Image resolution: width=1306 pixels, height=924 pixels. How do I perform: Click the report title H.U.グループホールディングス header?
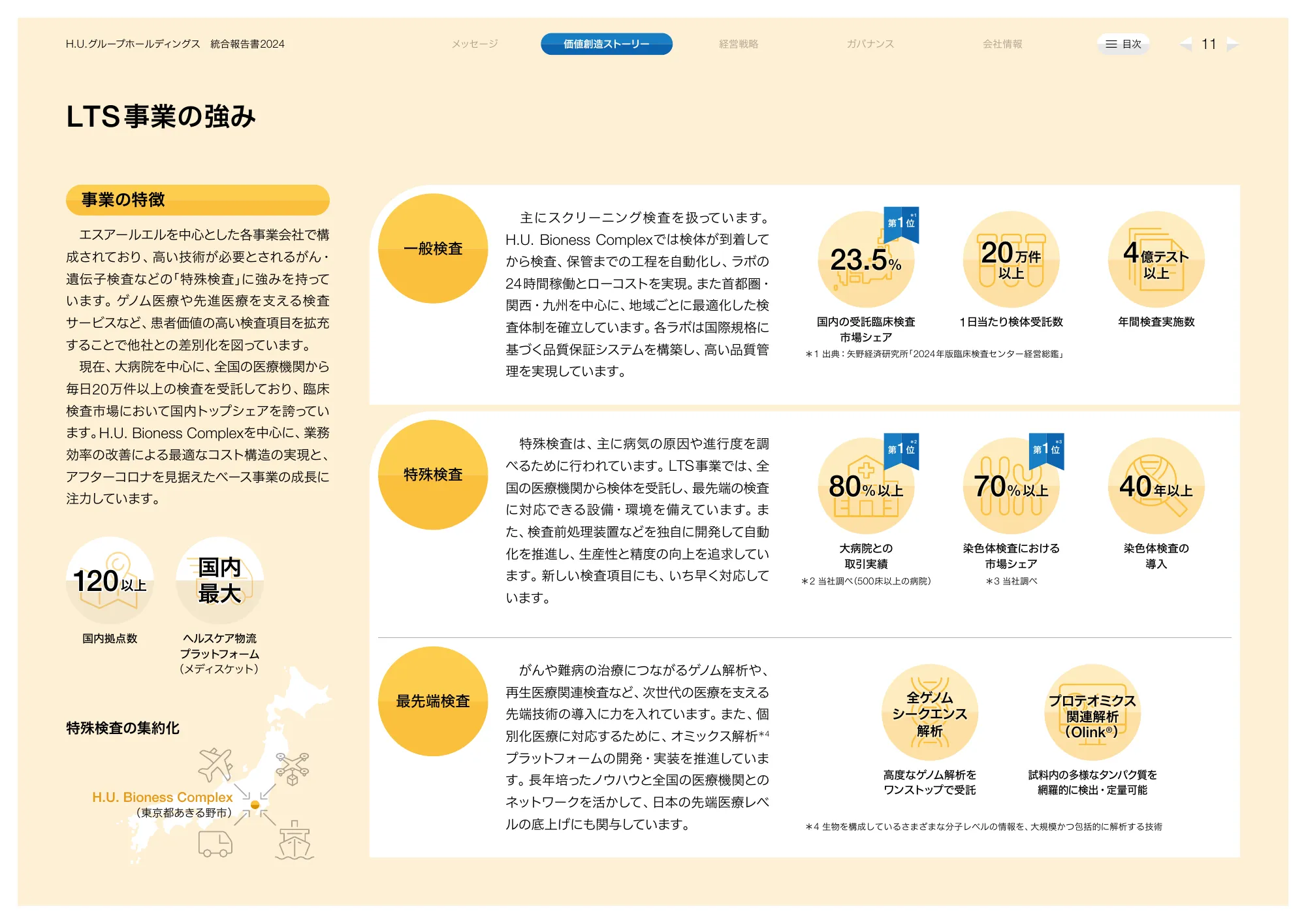point(175,44)
